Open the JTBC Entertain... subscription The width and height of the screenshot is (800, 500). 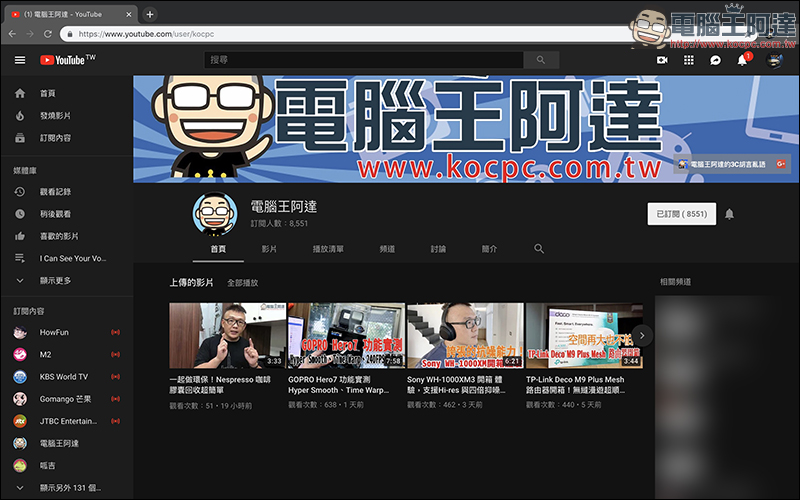click(67, 421)
